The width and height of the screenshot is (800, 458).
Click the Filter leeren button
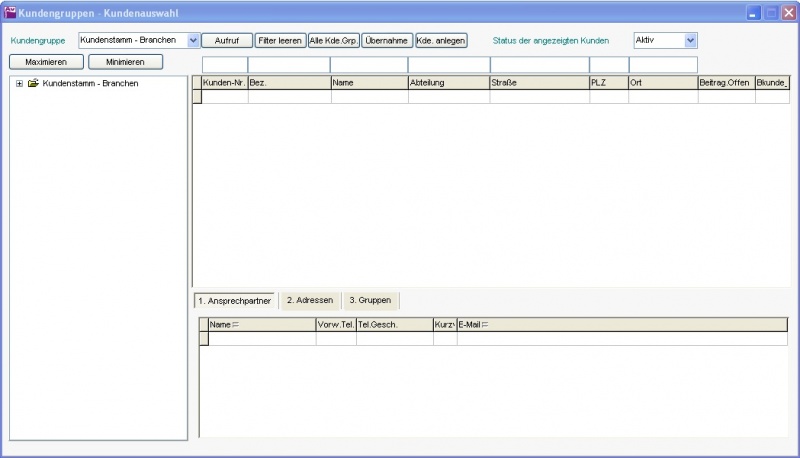pyautogui.click(x=280, y=41)
